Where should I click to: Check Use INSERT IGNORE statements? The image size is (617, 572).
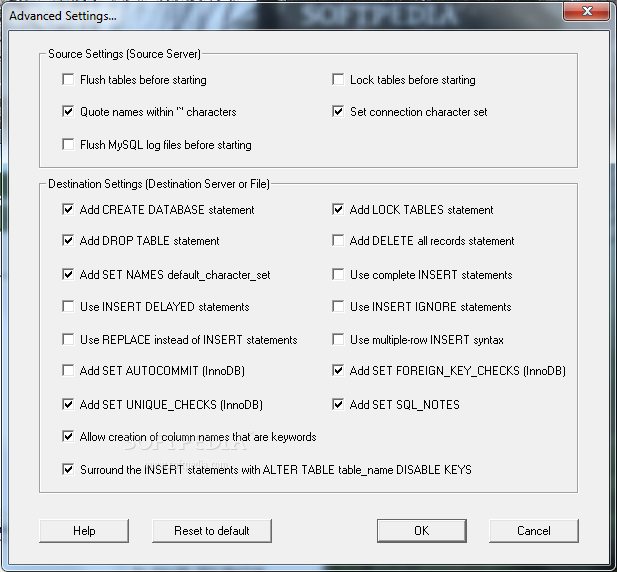[338, 306]
